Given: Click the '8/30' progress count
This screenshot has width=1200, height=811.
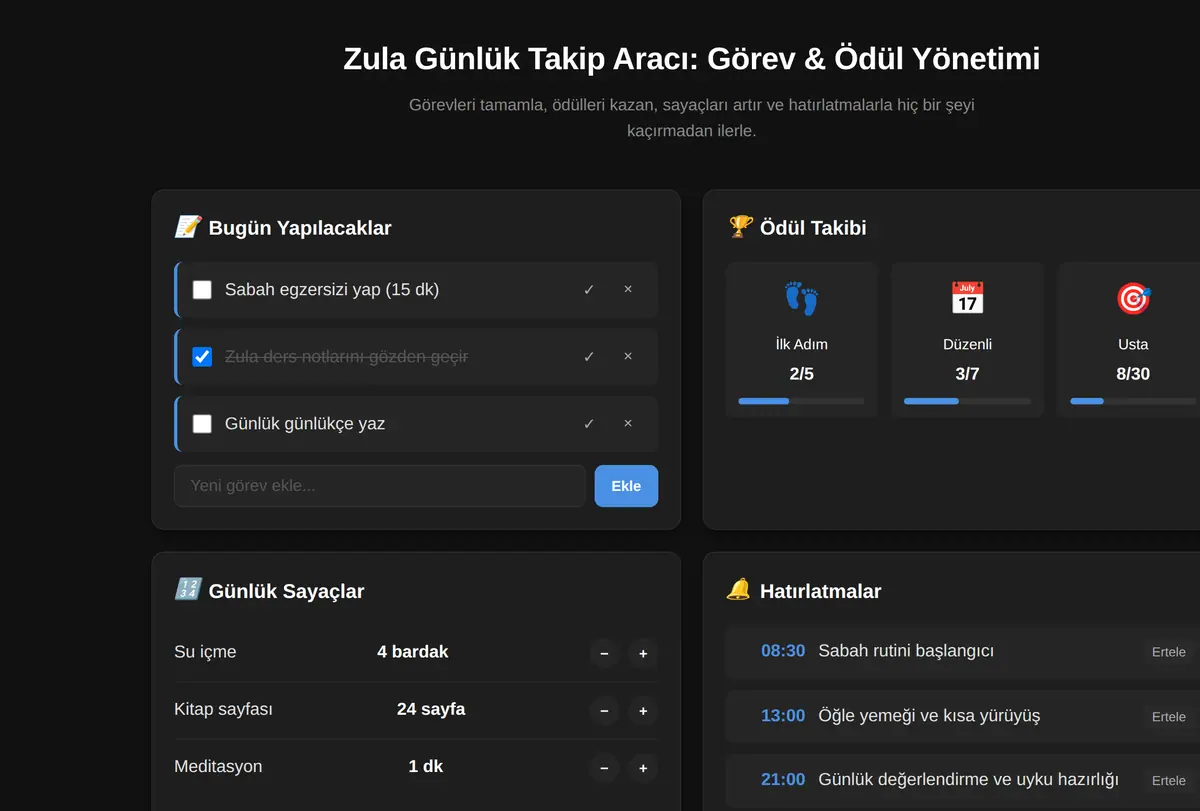Looking at the screenshot, I should point(1133,375).
